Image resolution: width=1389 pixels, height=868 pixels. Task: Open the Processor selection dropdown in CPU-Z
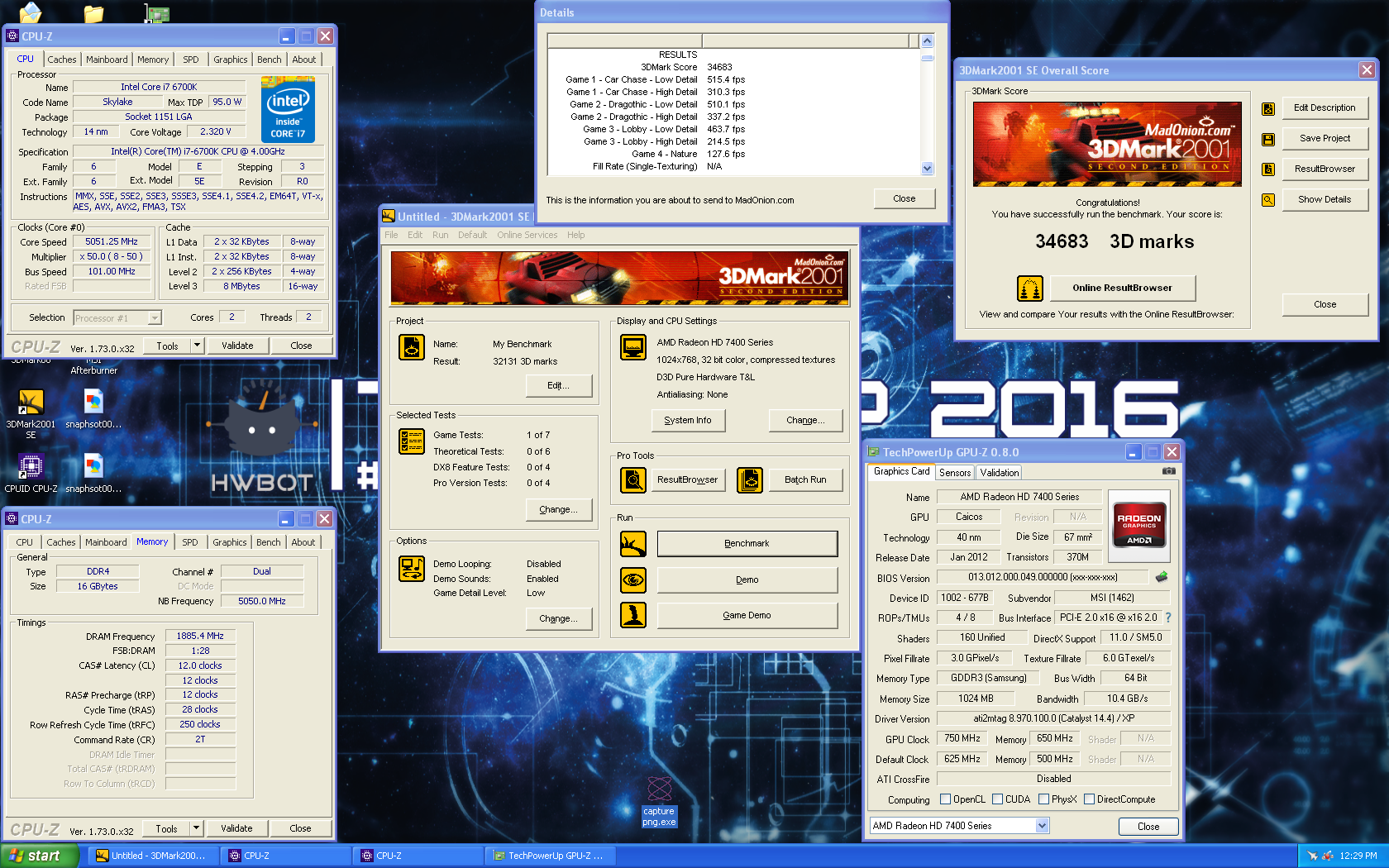[x=154, y=318]
